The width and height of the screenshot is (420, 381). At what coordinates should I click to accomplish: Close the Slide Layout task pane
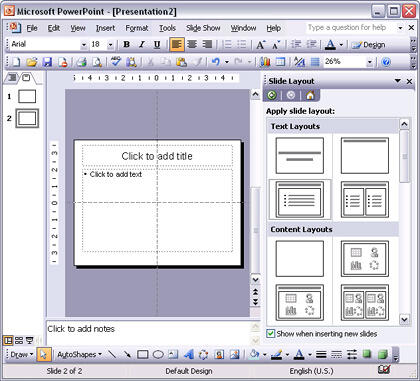(x=409, y=81)
